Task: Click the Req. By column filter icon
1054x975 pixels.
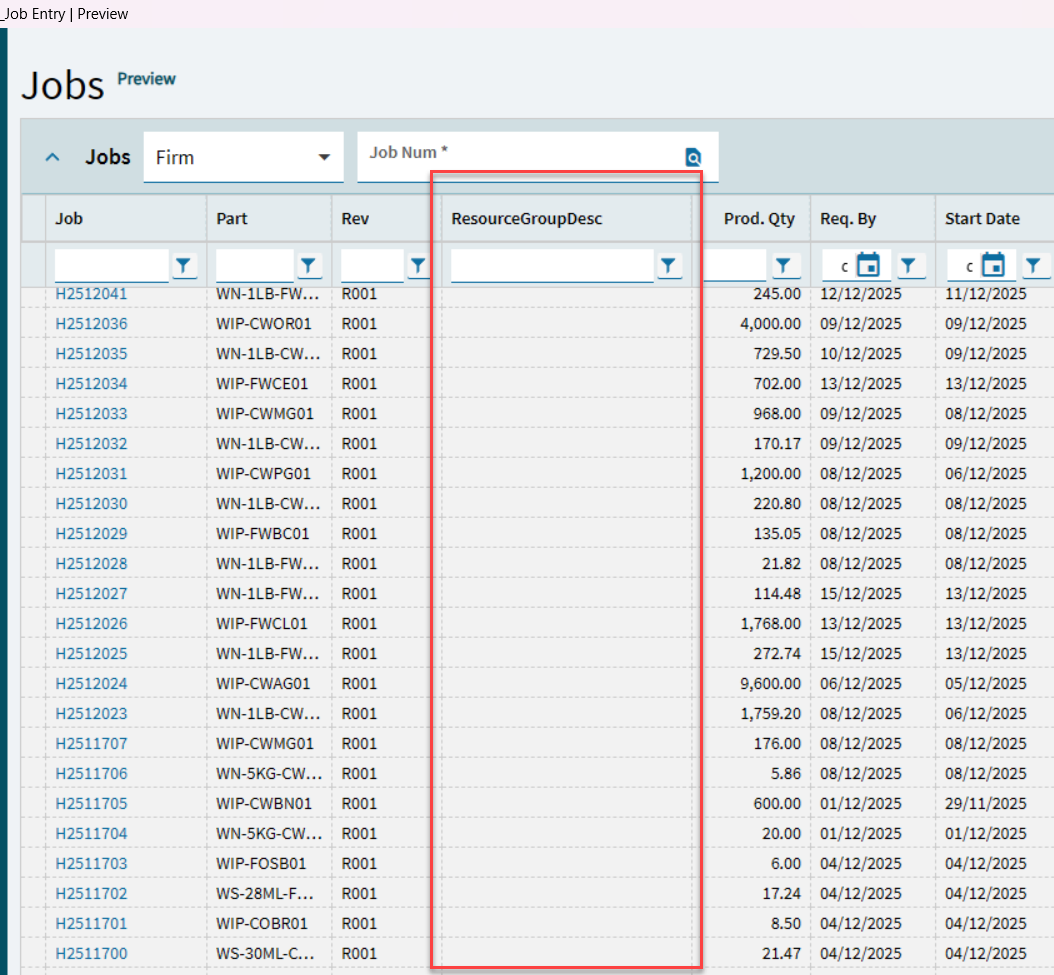Action: 908,265
